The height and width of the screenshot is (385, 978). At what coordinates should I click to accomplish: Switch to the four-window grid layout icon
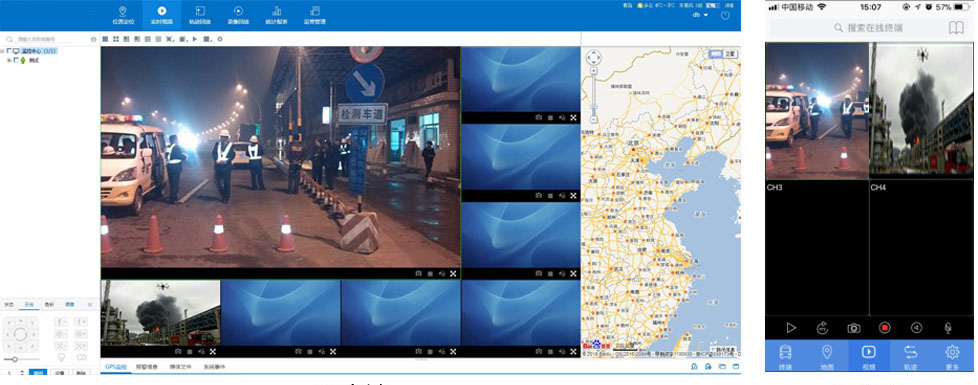pyautogui.click(x=116, y=39)
